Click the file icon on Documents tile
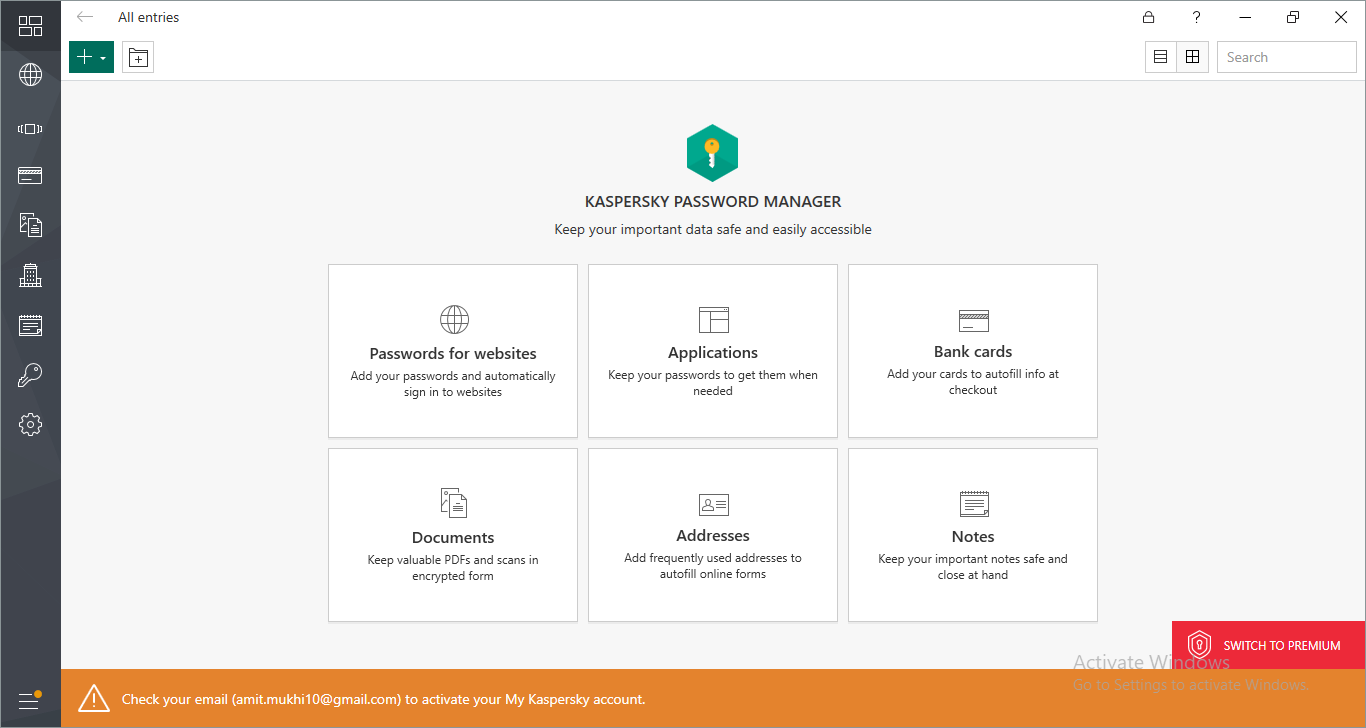1366x728 pixels. [453, 503]
